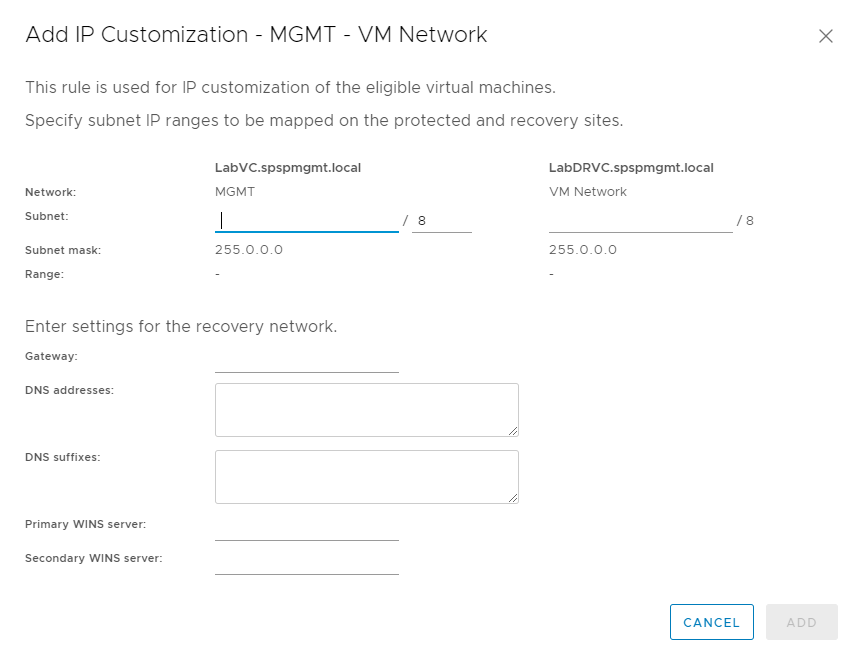This screenshot has width=858, height=662.
Task: Focus the Primary WINS server field
Action: (306, 528)
